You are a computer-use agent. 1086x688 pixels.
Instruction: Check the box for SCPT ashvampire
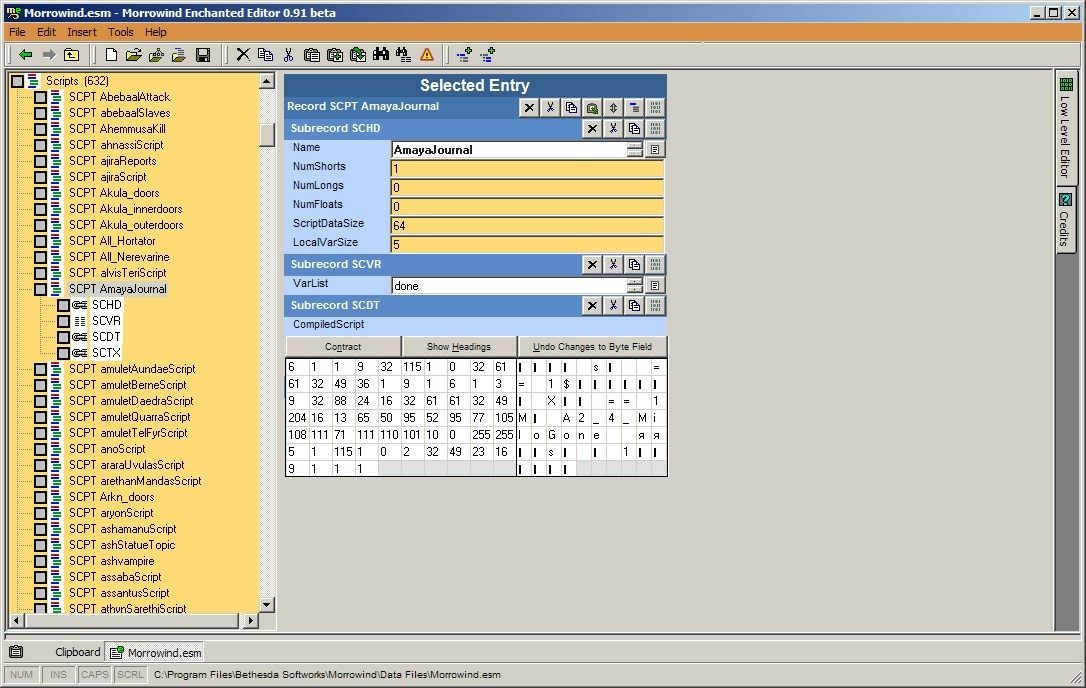click(41, 561)
